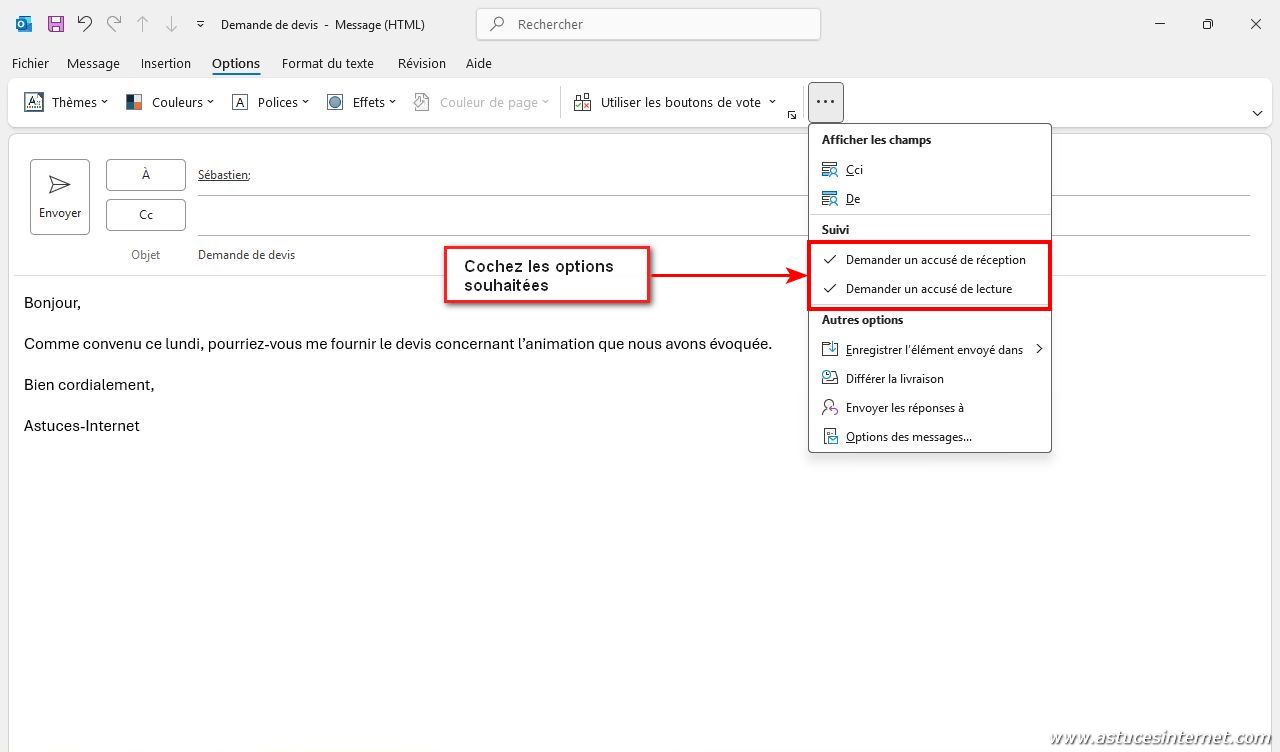Click Différer la livraison option
The image size is (1280, 752).
tap(894, 379)
